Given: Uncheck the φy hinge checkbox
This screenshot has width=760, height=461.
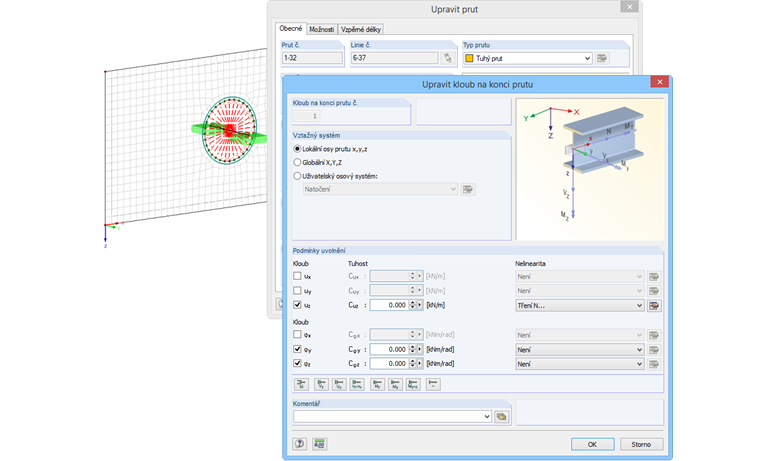Looking at the screenshot, I should [x=297, y=349].
